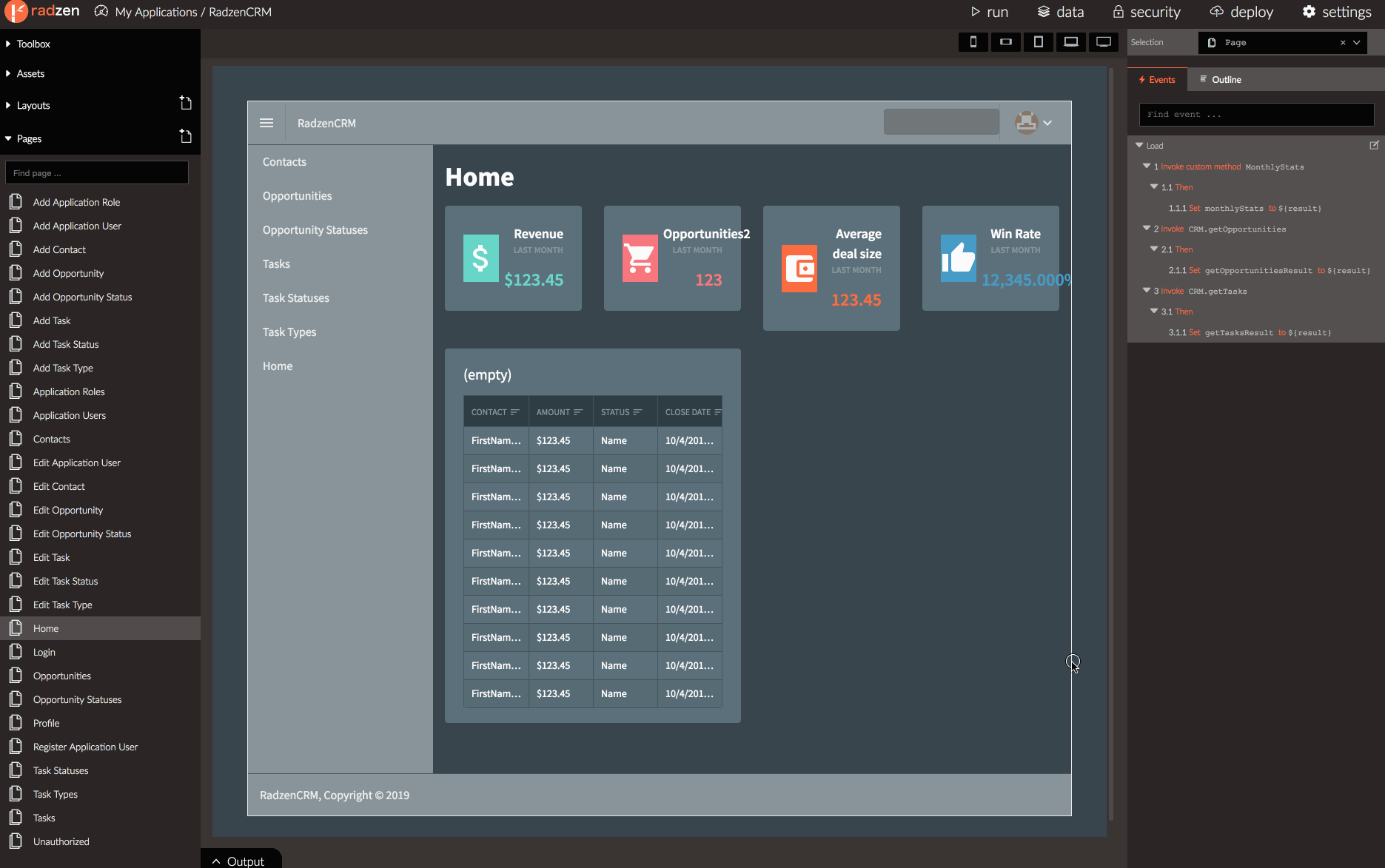
Task: Select the phone portrait viewport icon
Action: point(973,42)
